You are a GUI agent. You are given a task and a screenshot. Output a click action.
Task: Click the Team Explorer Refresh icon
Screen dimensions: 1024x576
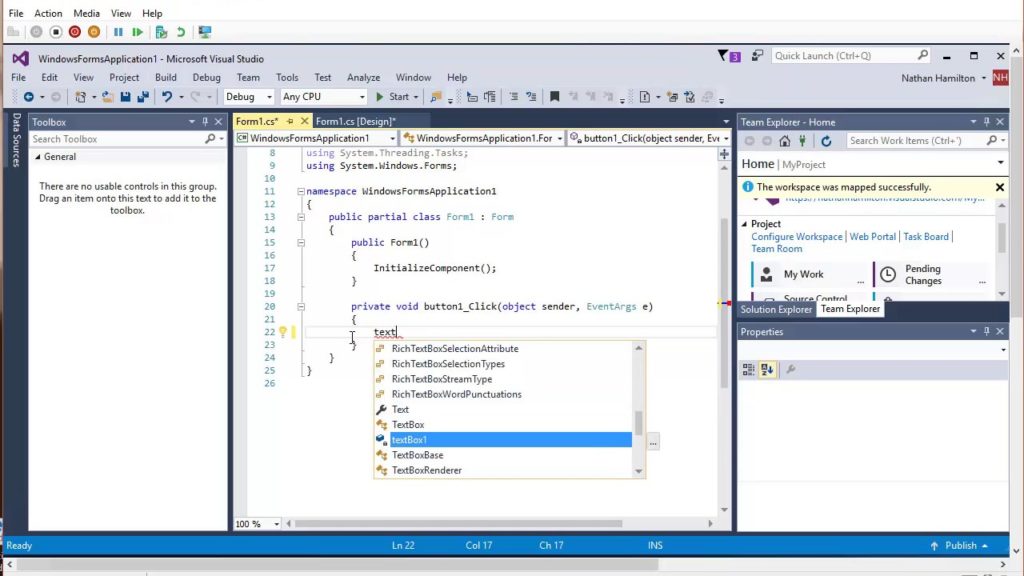point(826,140)
